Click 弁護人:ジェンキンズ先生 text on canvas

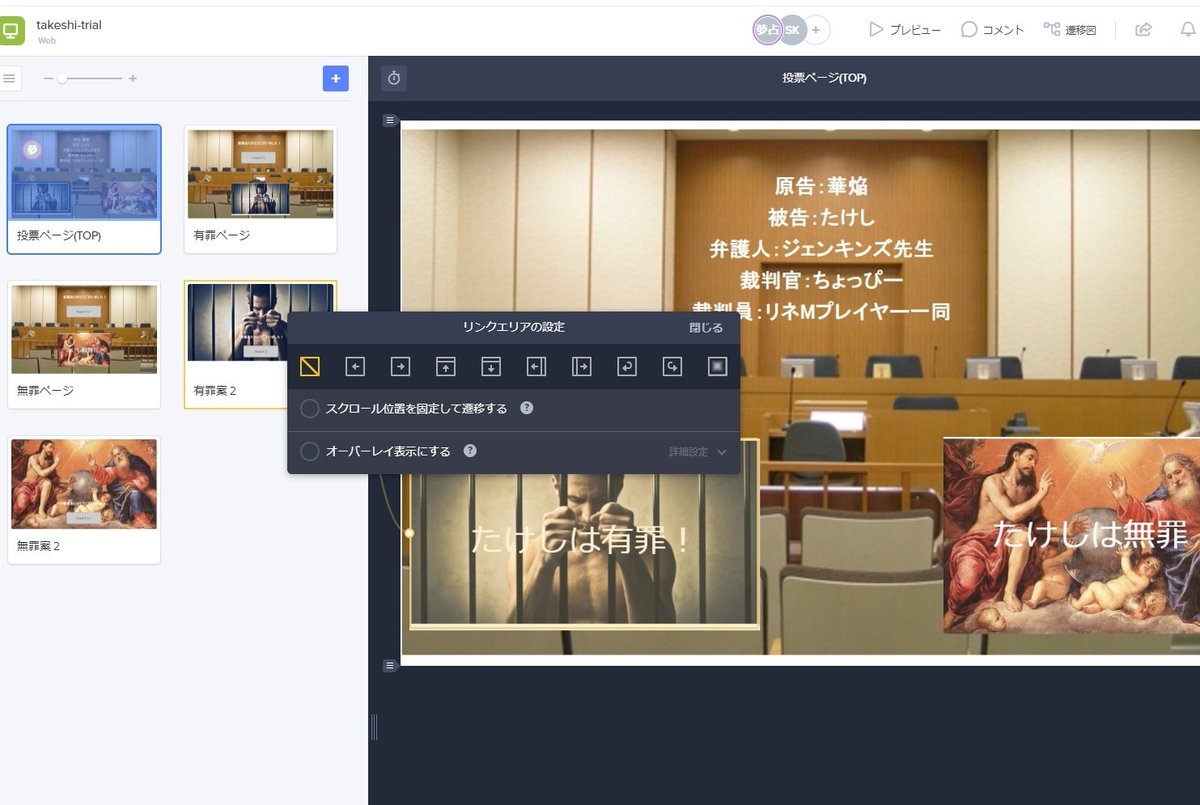pos(821,249)
